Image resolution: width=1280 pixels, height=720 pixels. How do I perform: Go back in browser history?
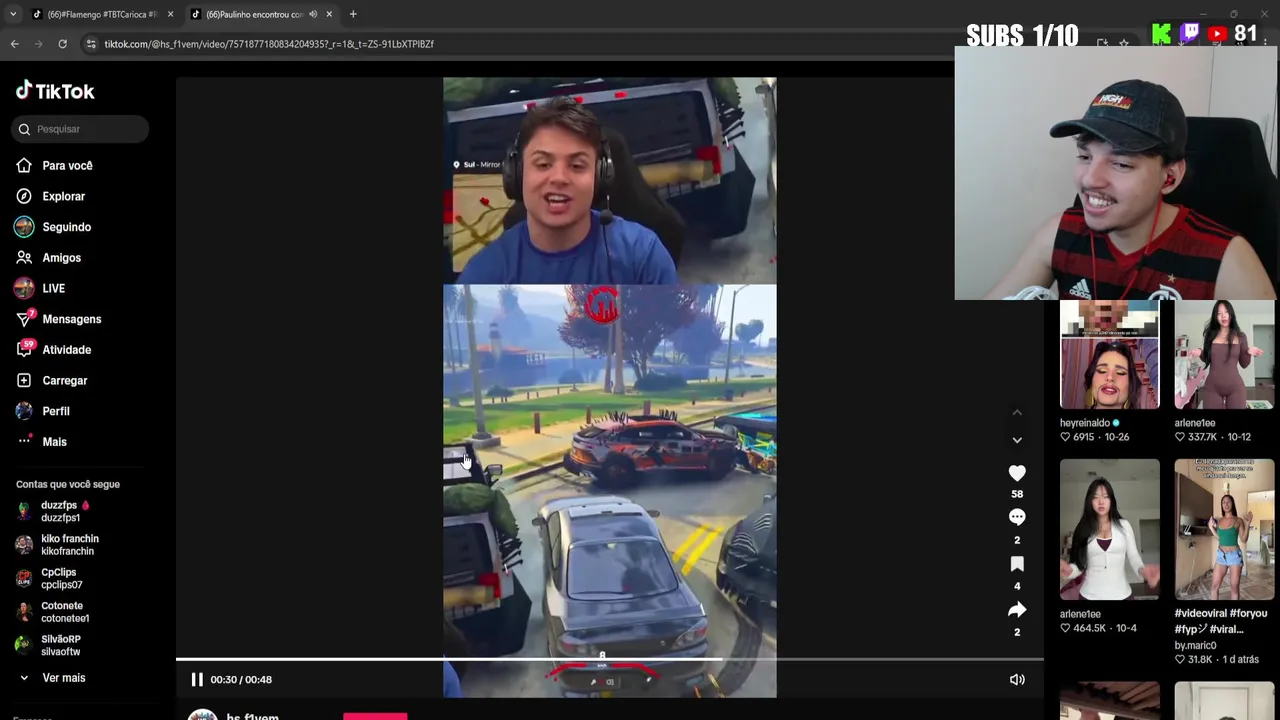[x=14, y=44]
